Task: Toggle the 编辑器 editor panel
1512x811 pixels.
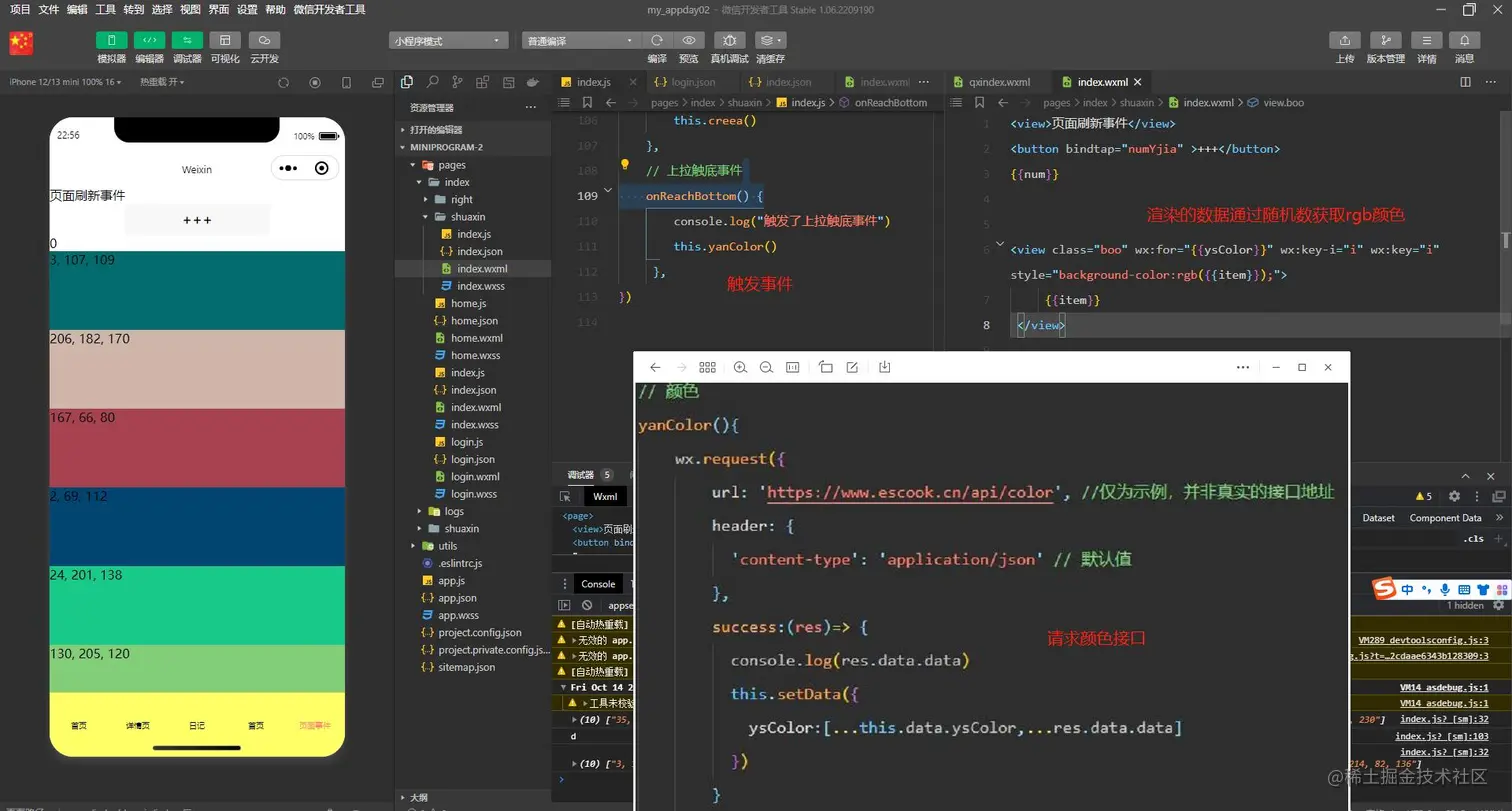Action: [149, 41]
